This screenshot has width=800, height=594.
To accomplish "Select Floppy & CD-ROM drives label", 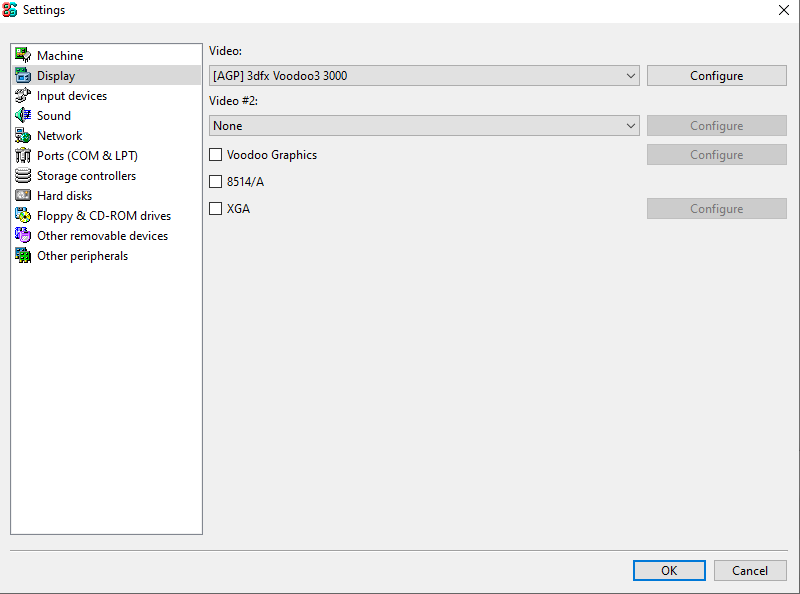I will click(104, 216).
